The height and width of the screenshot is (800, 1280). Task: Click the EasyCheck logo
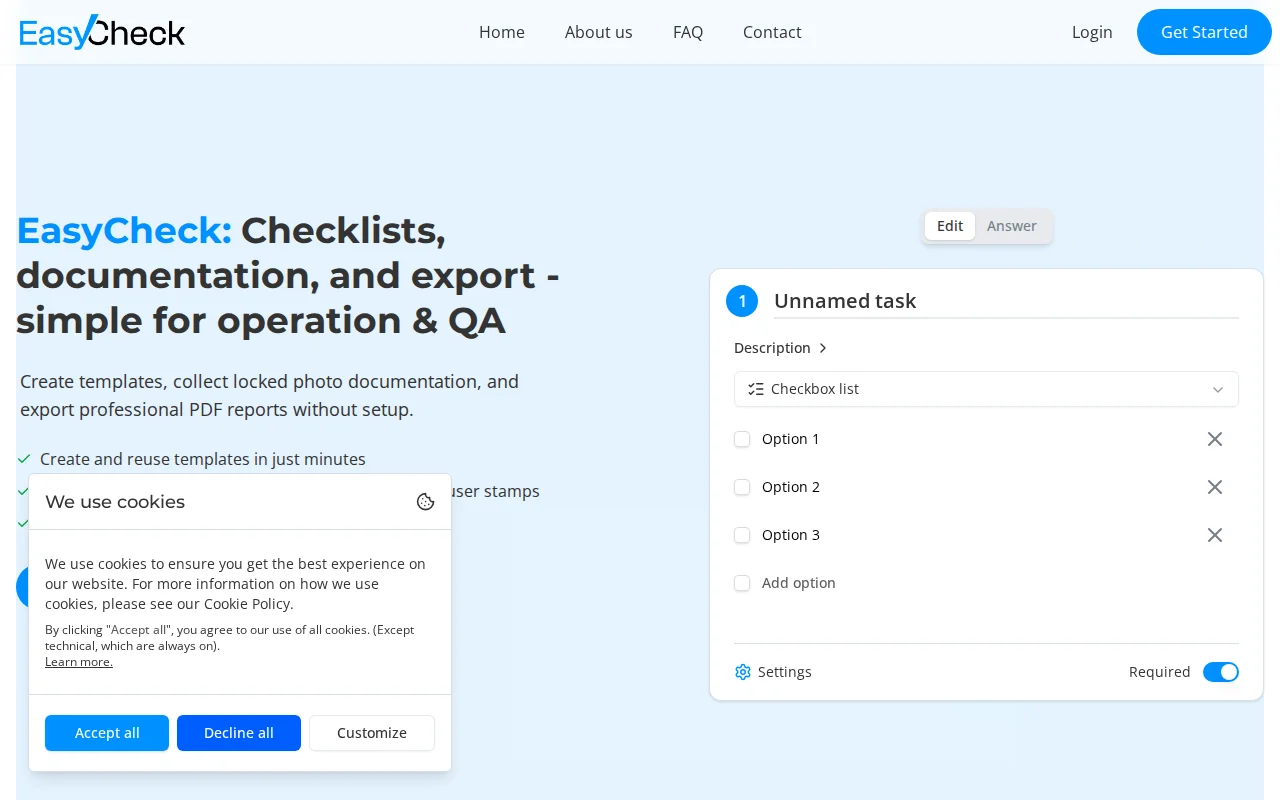click(102, 32)
